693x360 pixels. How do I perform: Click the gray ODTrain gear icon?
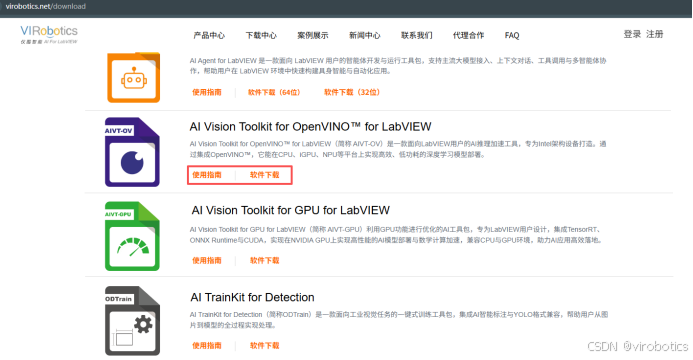[132, 321]
